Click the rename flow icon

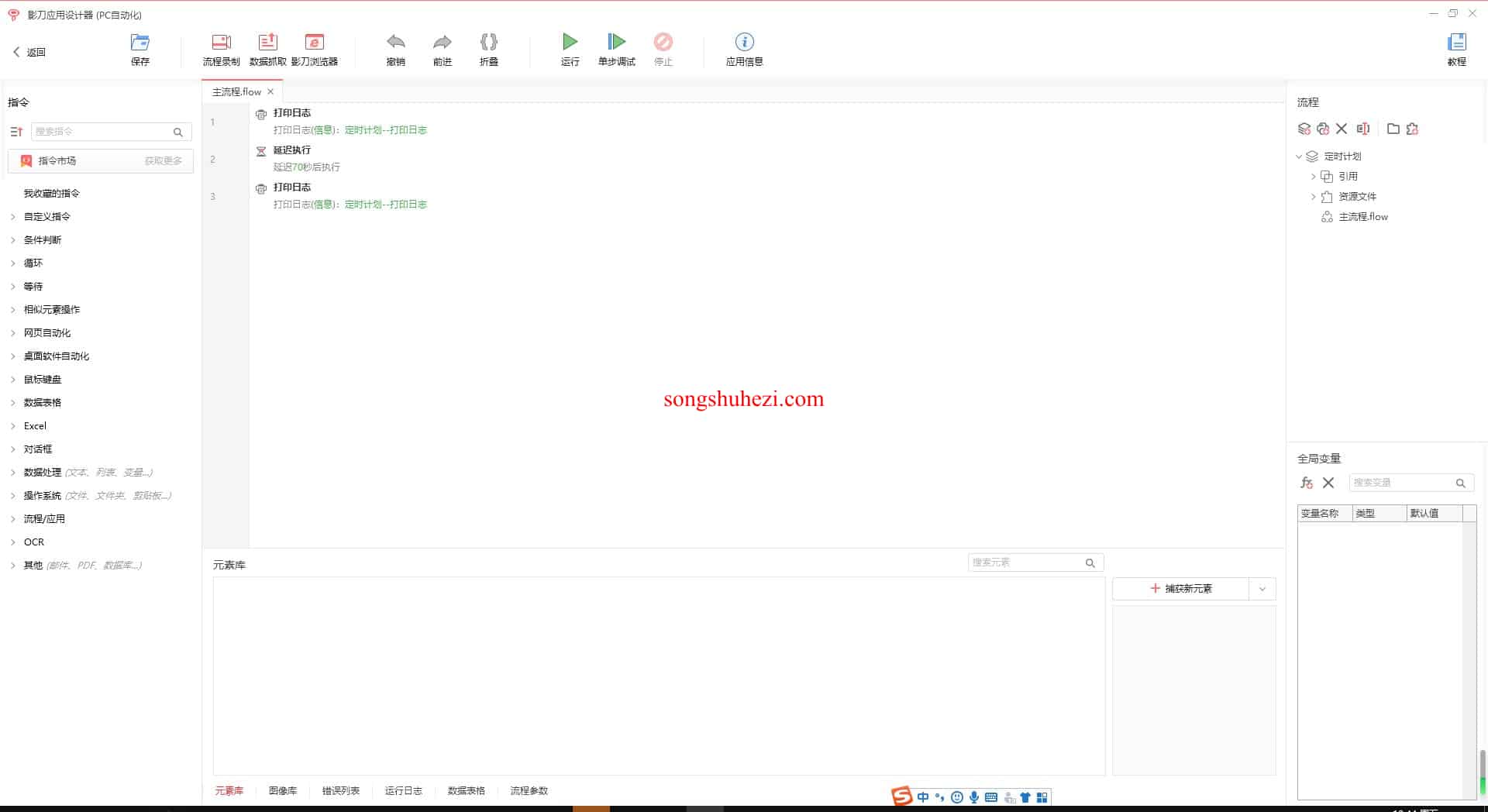[1363, 129]
